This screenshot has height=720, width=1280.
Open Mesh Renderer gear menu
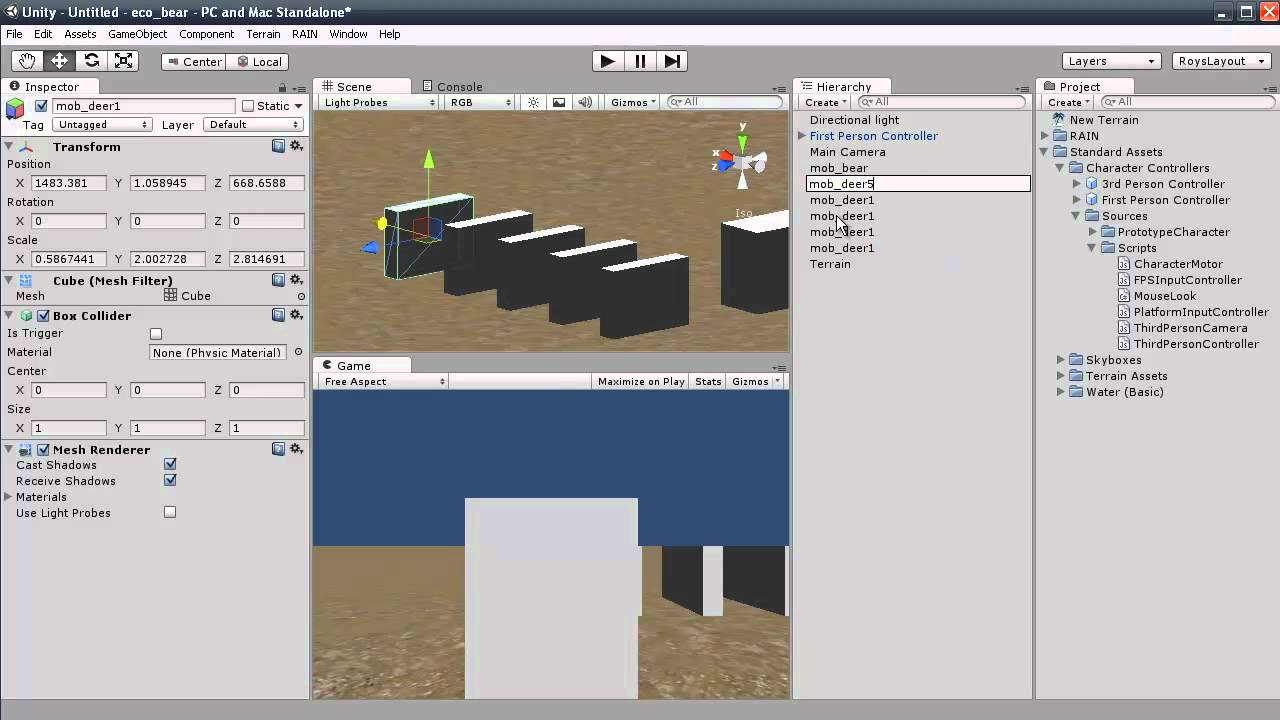coord(296,449)
